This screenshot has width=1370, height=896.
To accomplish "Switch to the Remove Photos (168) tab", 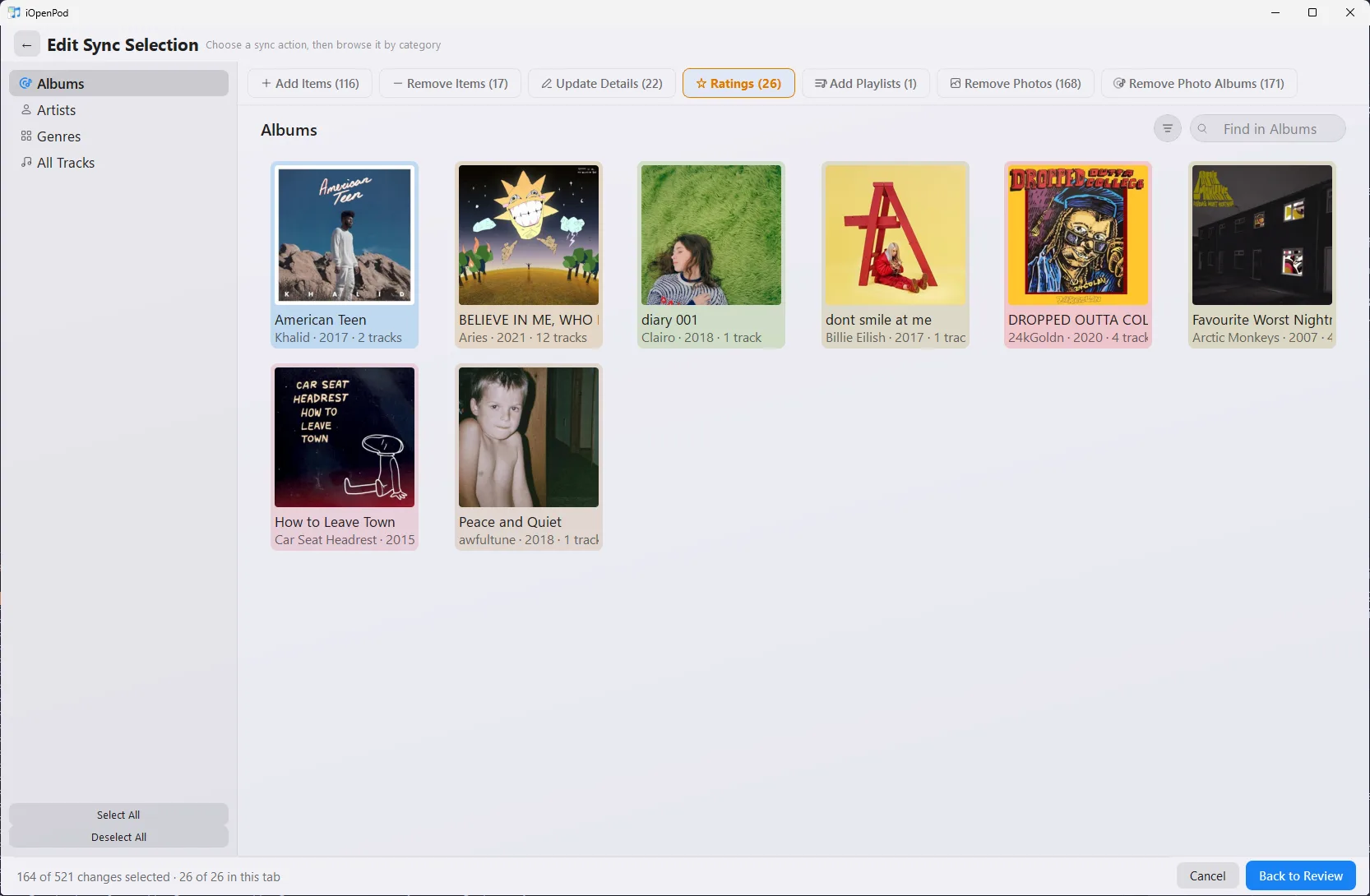I will (1016, 83).
